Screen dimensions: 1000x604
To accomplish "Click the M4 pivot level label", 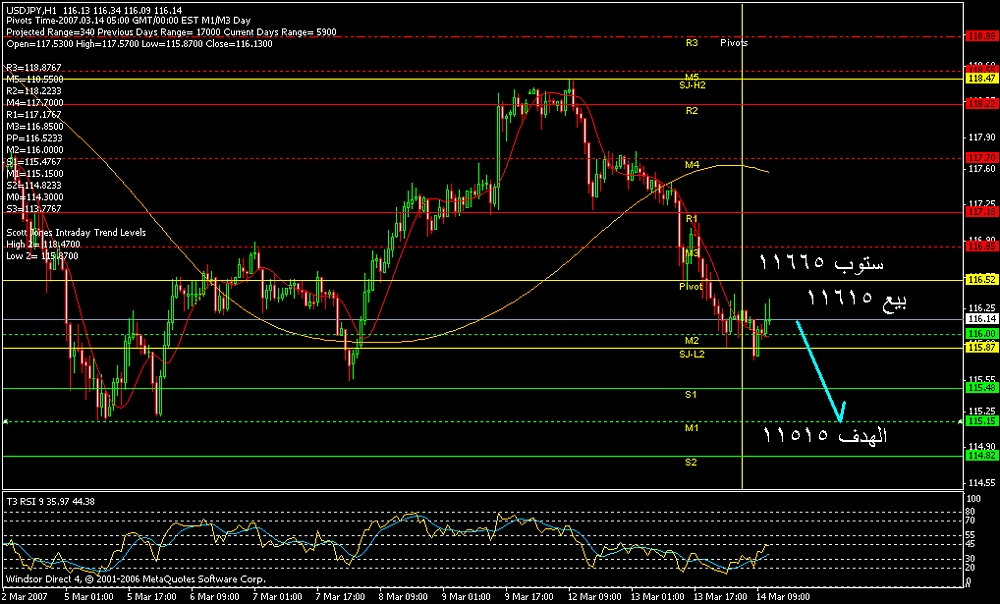I will click(x=691, y=164).
